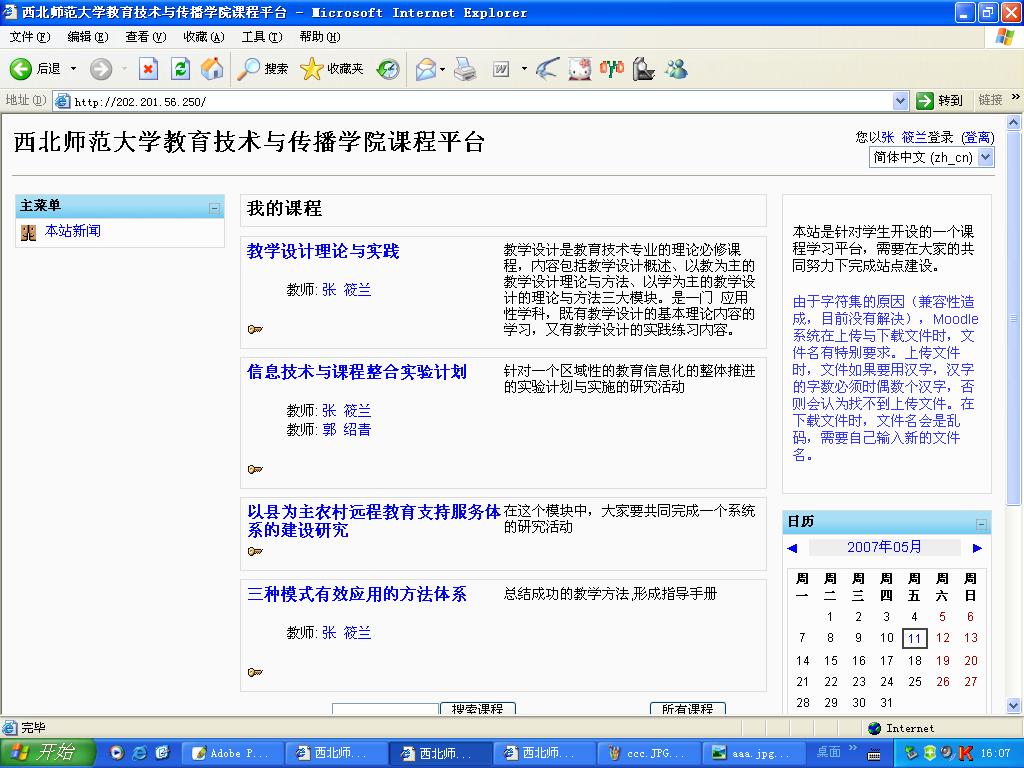
Task: Open the History clock icon
Action: [x=388, y=69]
